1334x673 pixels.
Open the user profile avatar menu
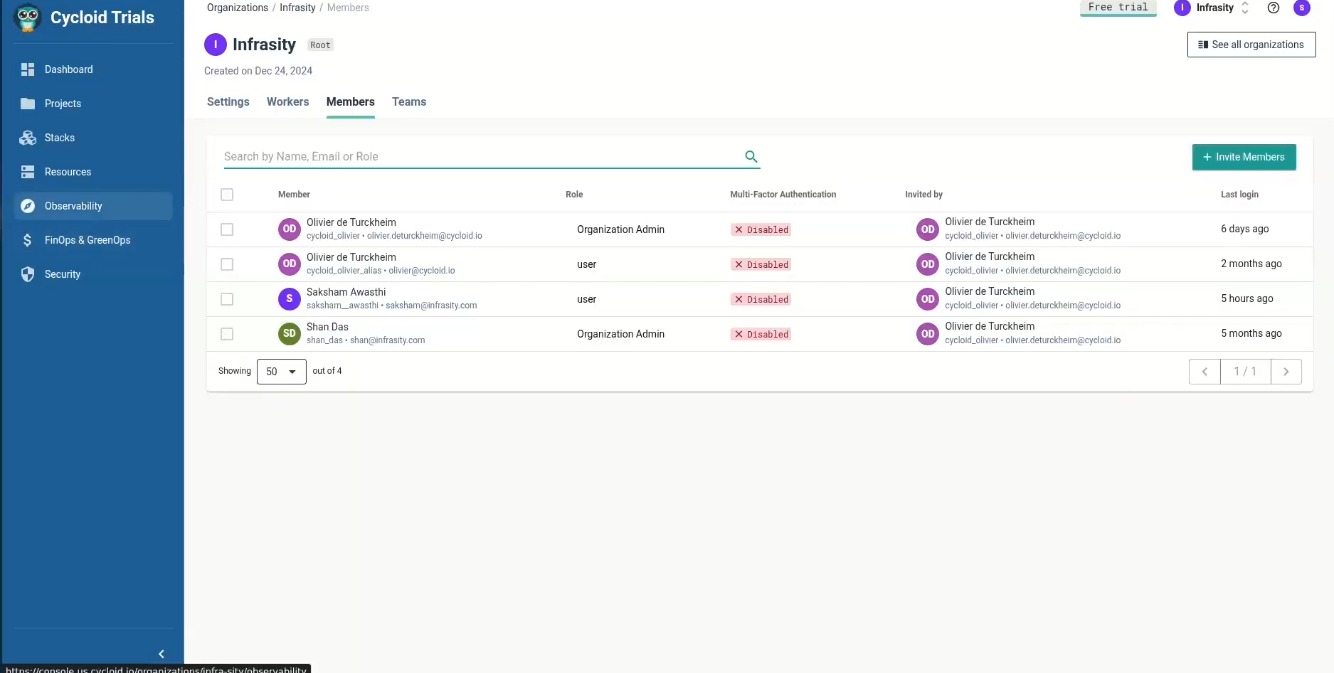(x=1301, y=8)
